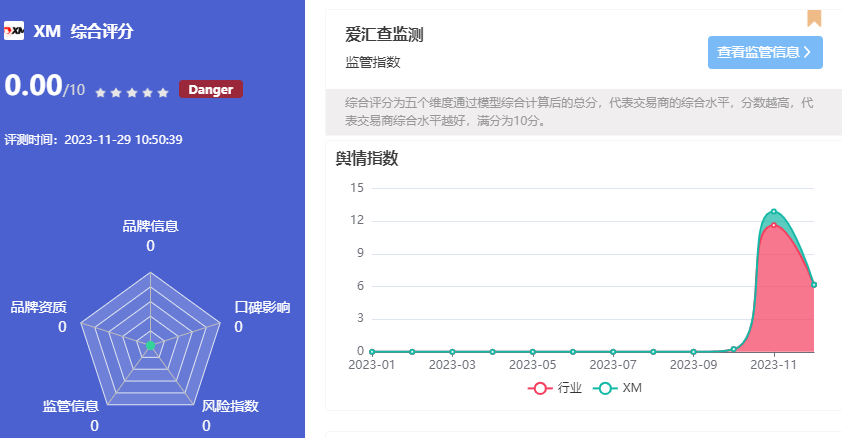The image size is (842, 438).
Task: Click the five-star rating row
Action: click(132, 93)
